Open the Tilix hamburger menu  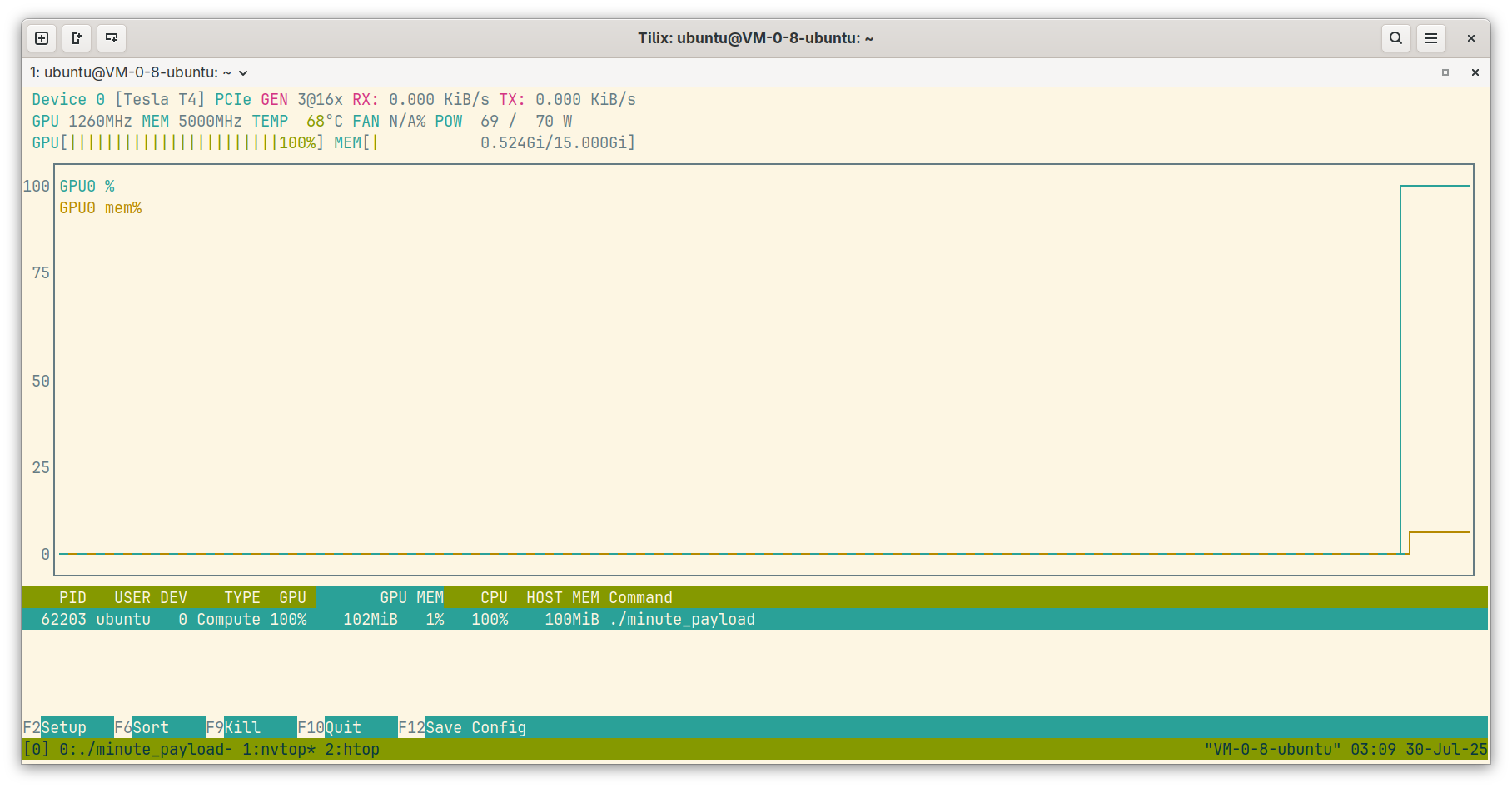[1430, 38]
